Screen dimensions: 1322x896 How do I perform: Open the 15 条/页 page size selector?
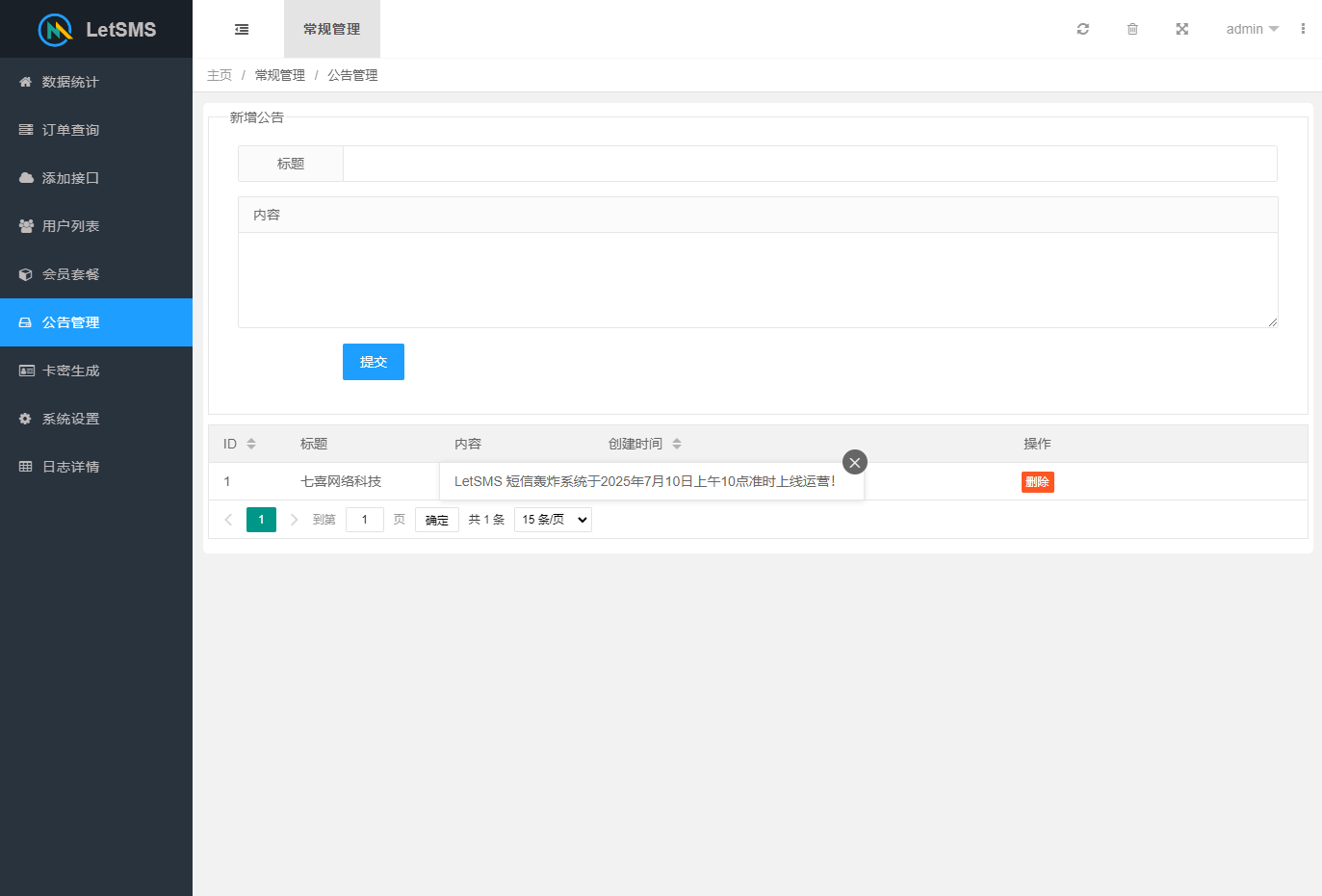pyautogui.click(x=552, y=519)
